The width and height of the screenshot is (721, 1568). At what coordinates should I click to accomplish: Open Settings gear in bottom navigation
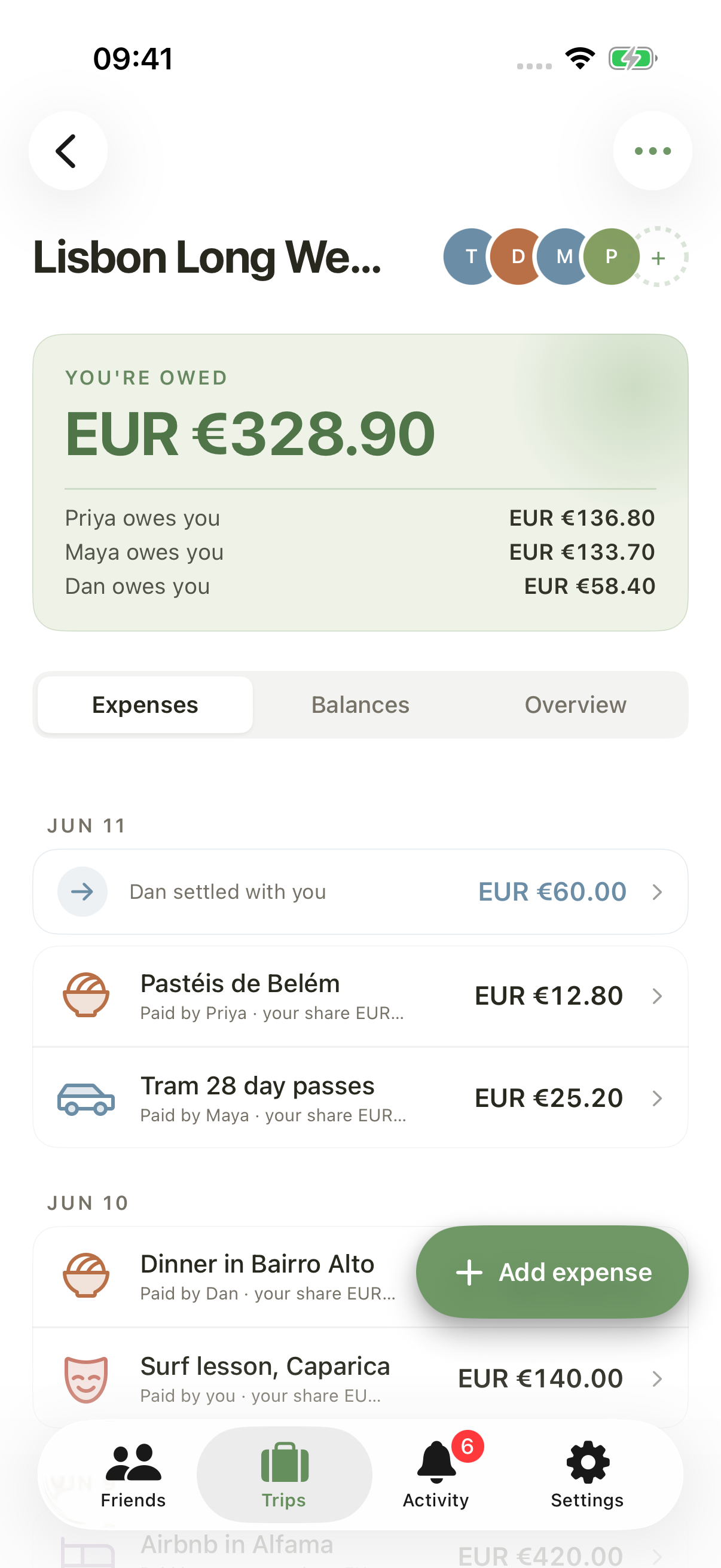pos(587,1475)
